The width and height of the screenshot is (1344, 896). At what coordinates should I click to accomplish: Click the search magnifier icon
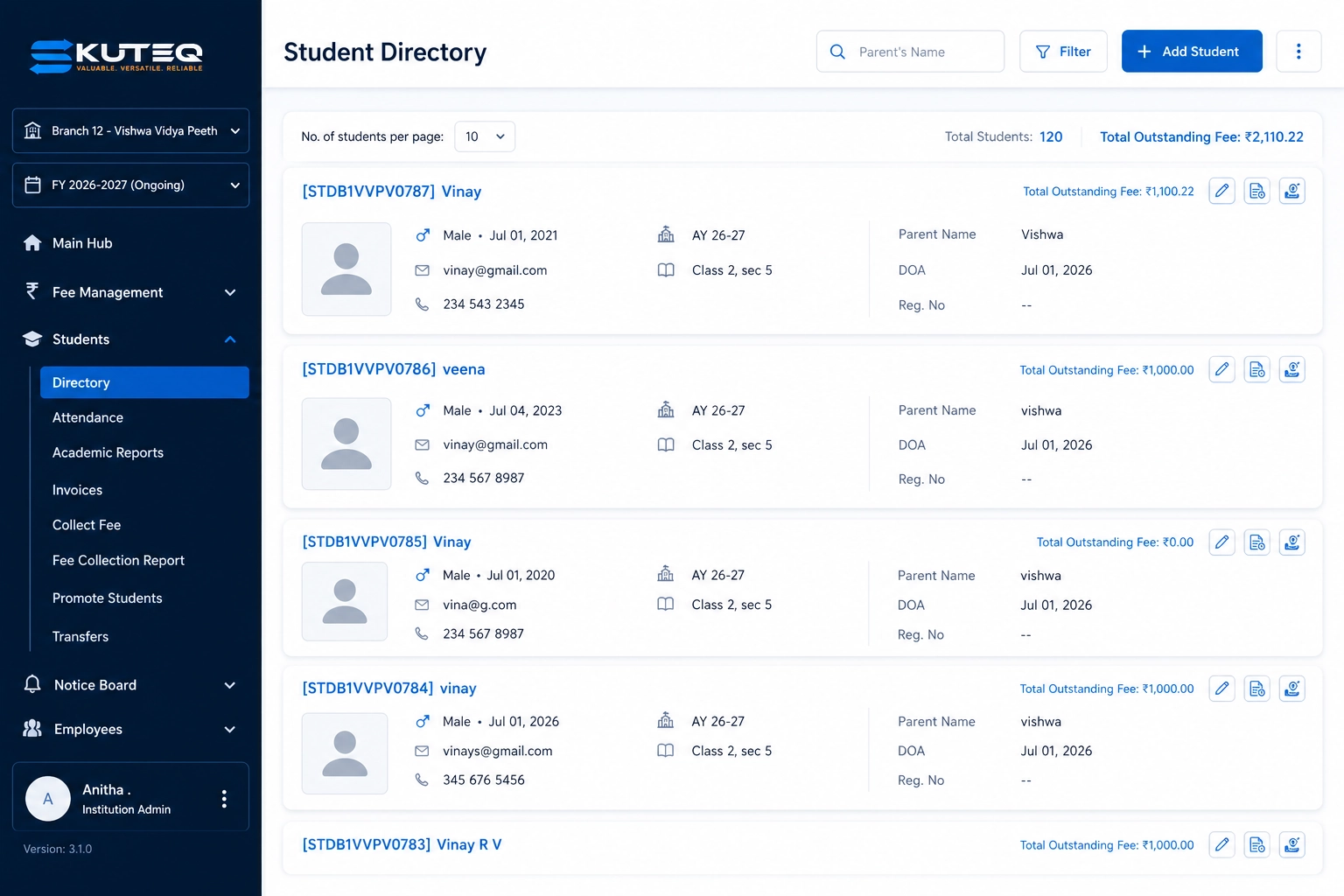pyautogui.click(x=837, y=52)
